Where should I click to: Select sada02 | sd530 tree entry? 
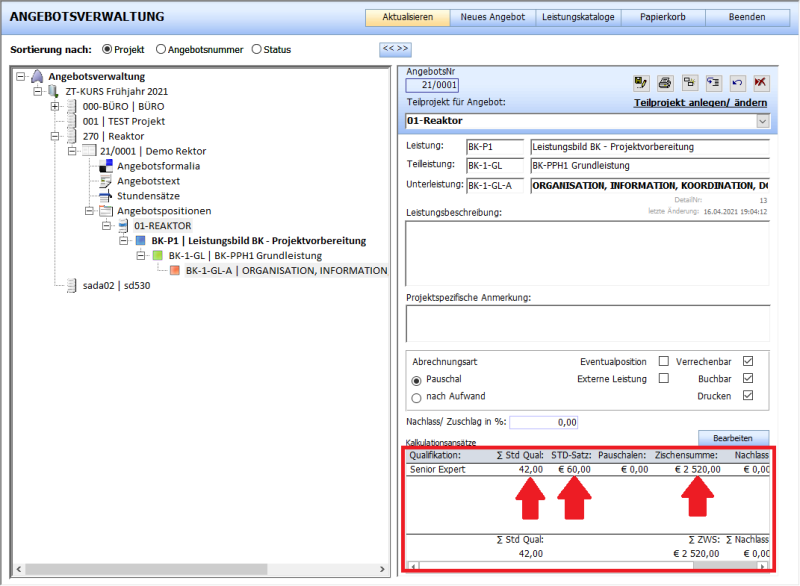116,286
